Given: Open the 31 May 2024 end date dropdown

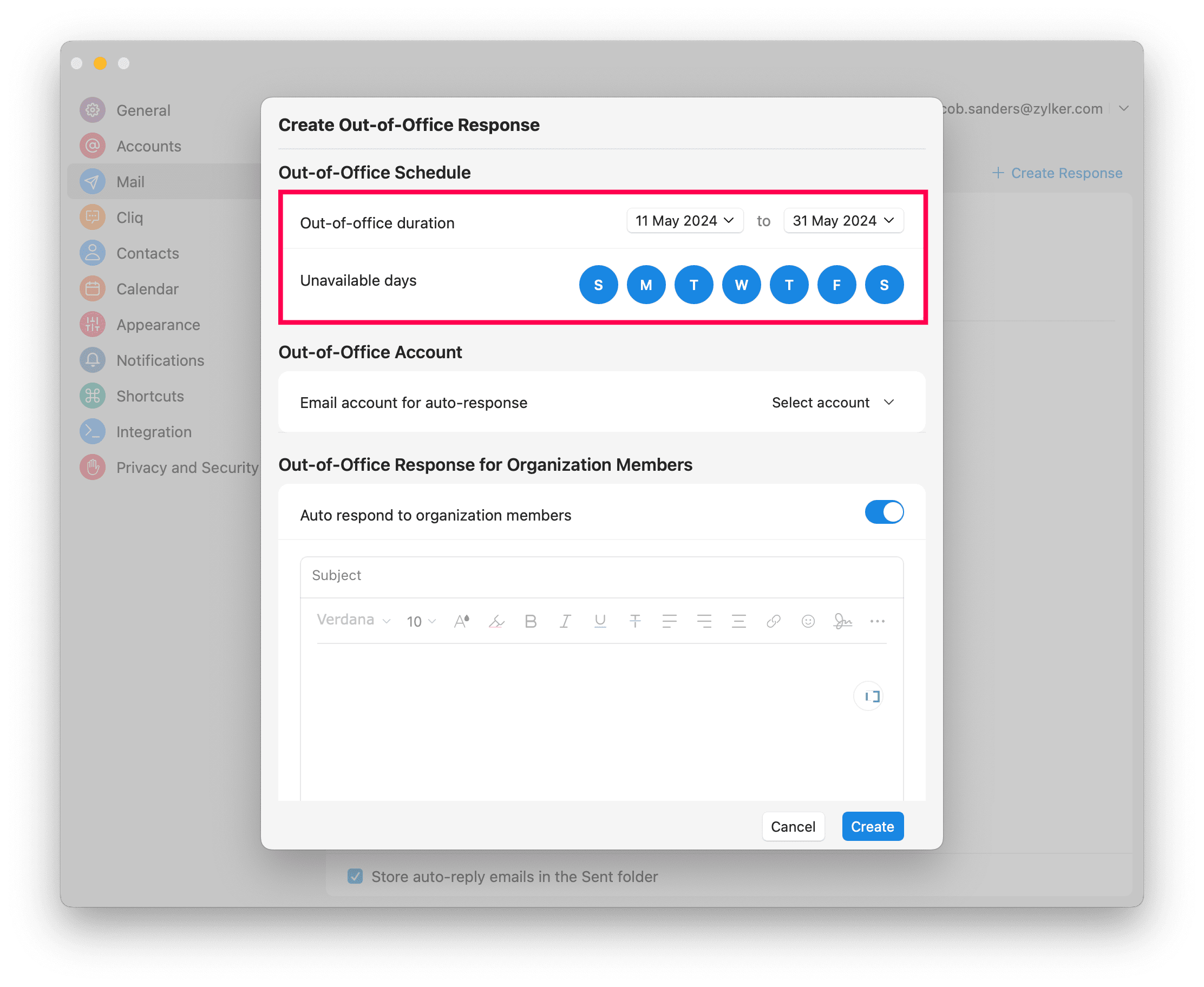Looking at the screenshot, I should [x=843, y=221].
